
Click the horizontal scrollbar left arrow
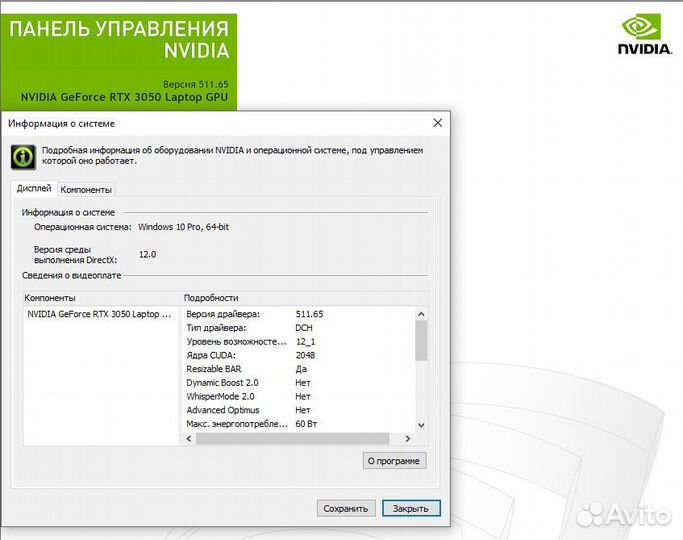click(190, 439)
